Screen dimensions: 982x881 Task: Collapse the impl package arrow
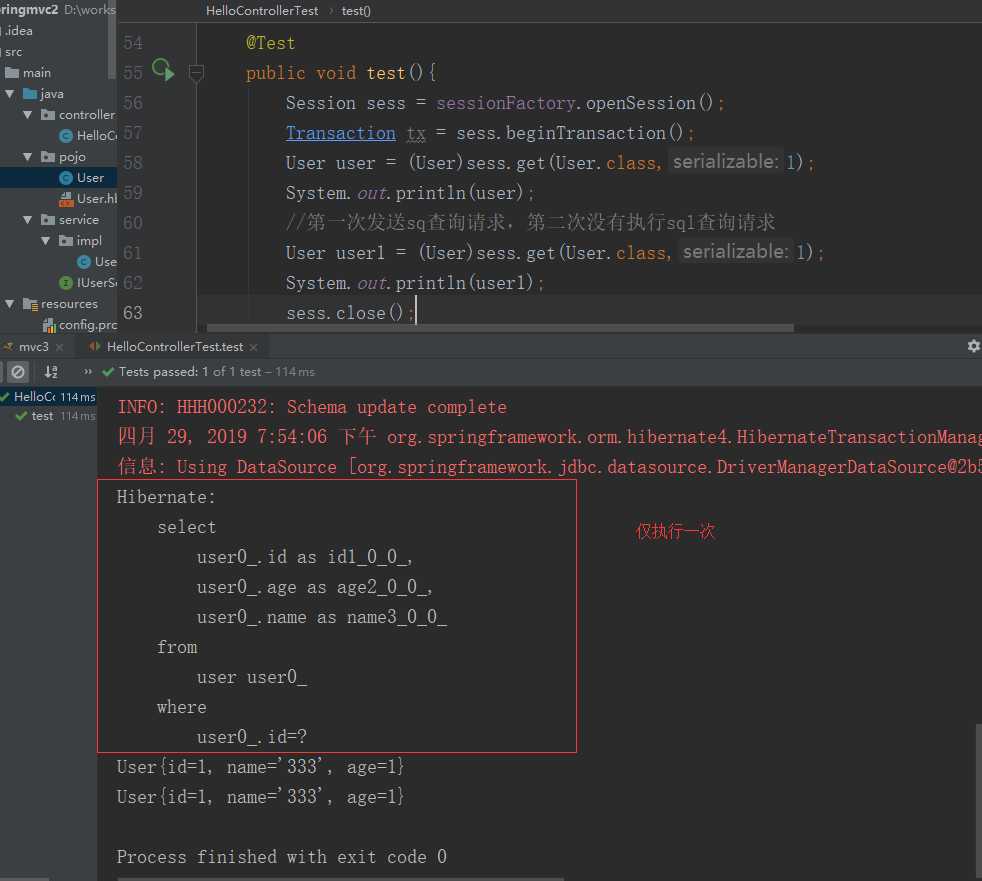coord(46,240)
